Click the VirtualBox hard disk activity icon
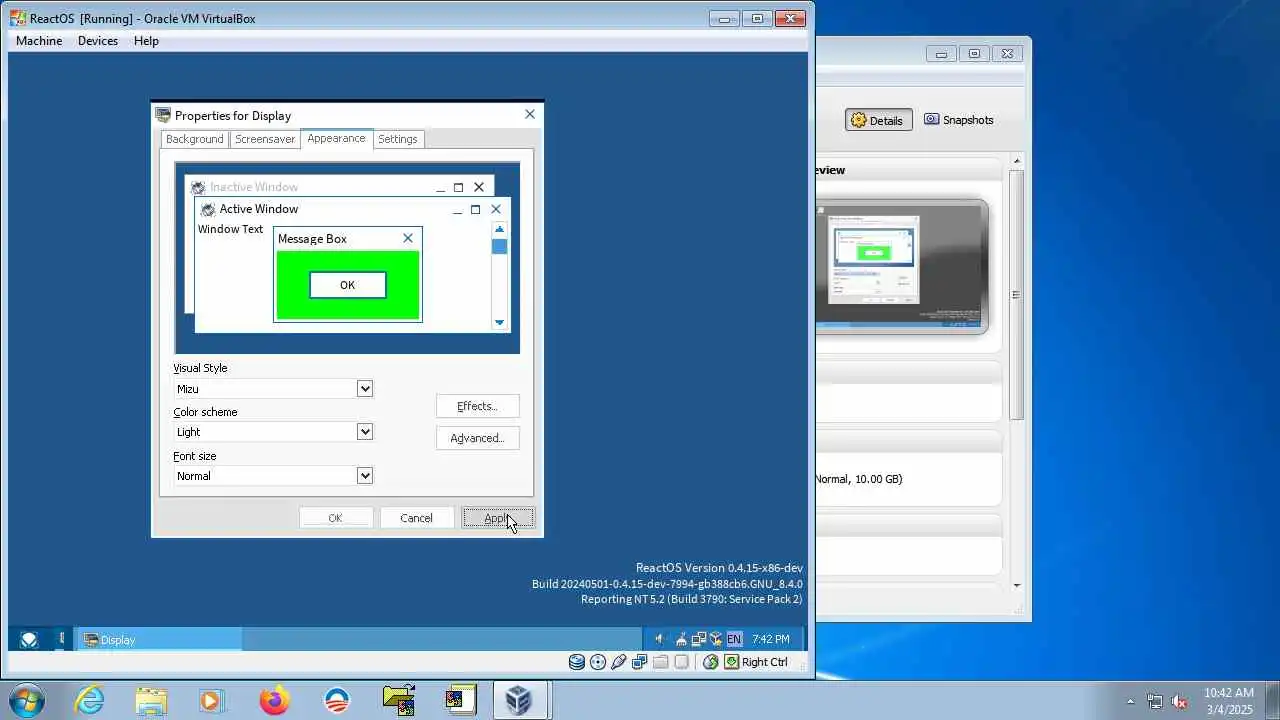This screenshot has height=720, width=1280. [577, 662]
